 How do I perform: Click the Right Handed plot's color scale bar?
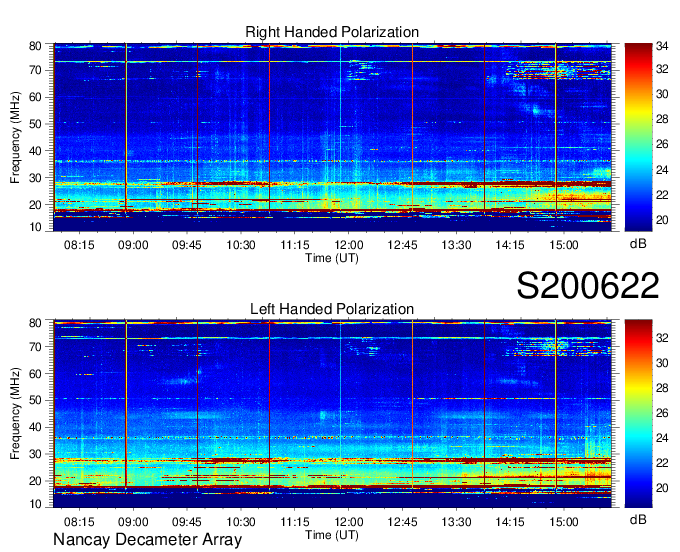(x=638, y=137)
